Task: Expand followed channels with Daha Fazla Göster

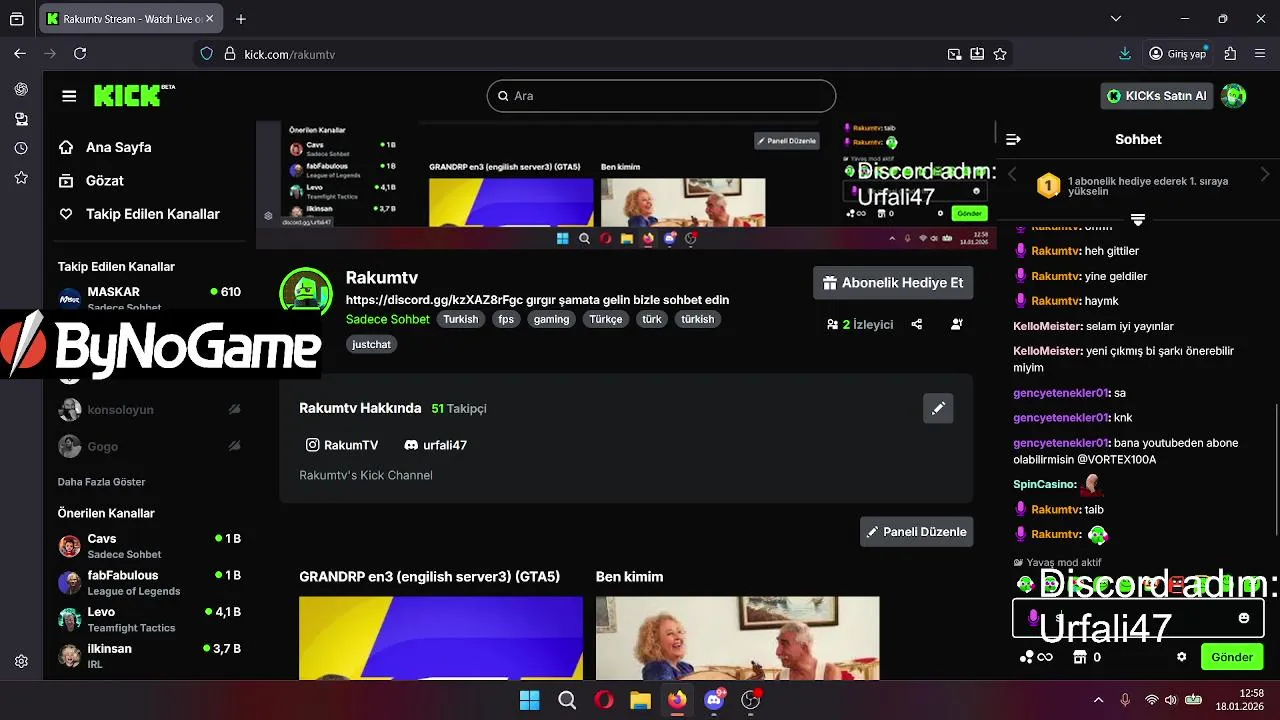Action: 101,481
